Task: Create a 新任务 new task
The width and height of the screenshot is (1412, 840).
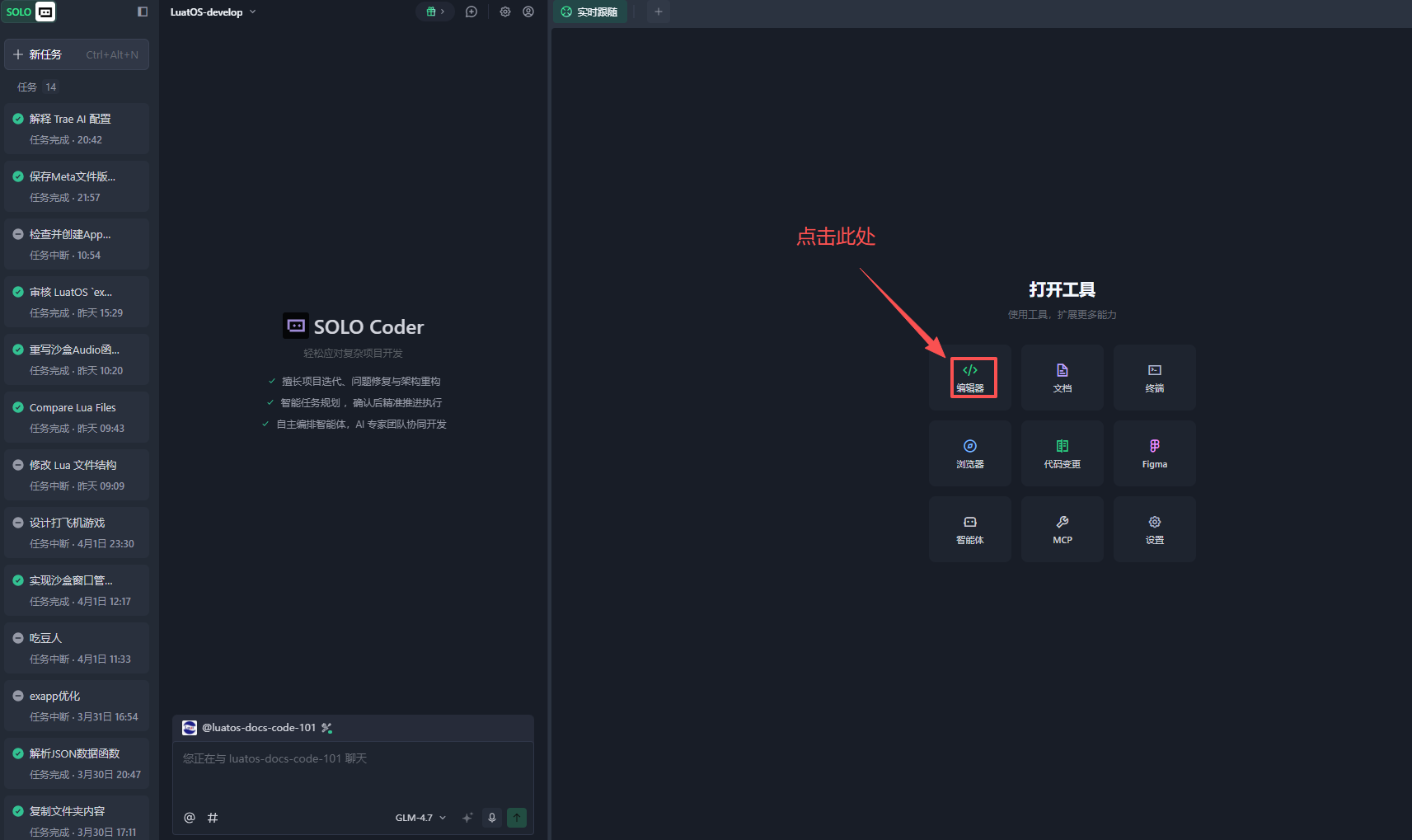Action: (x=77, y=54)
